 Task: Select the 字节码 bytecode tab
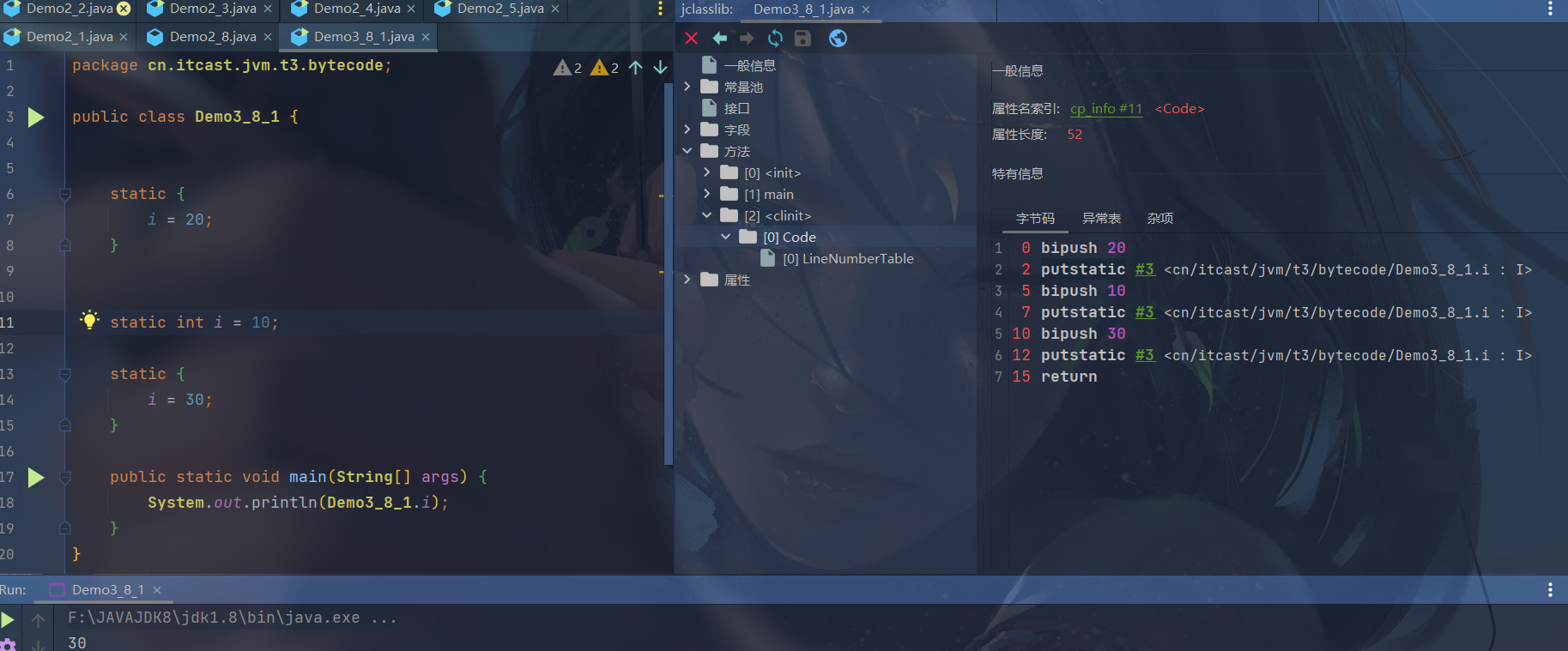[x=1035, y=219]
